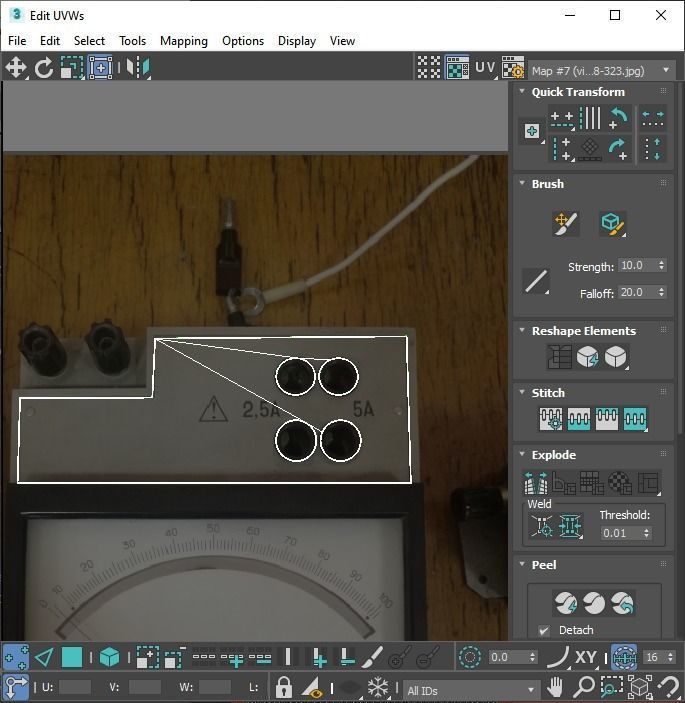Collapse the Explode rollout
Screen dimensions: 685x703
coord(522,454)
